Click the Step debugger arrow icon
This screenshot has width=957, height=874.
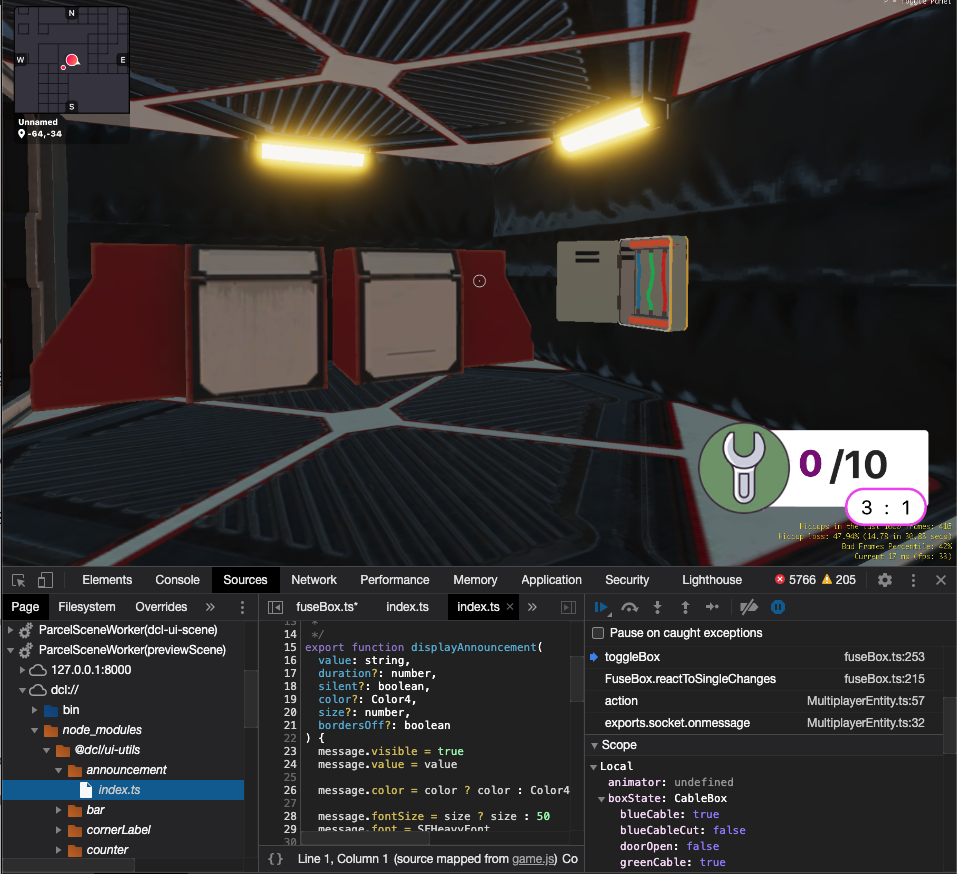(x=712, y=607)
